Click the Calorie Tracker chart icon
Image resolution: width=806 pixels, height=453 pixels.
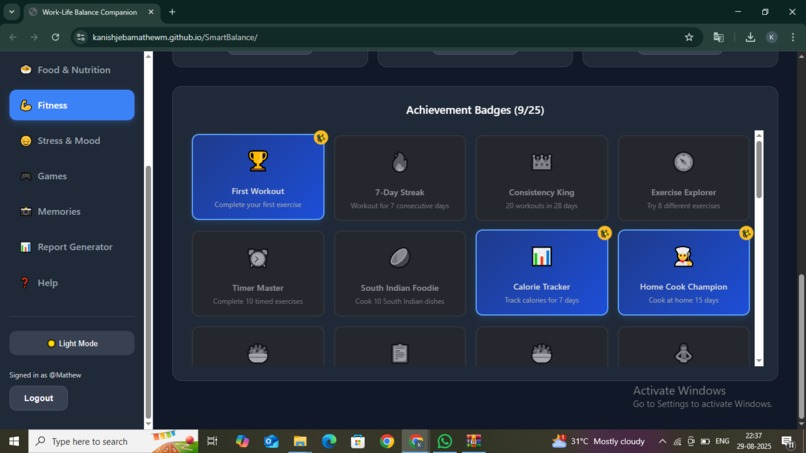(541, 257)
